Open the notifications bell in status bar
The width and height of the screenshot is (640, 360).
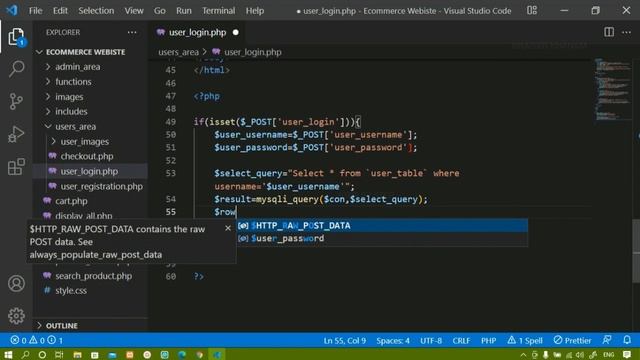click(627, 340)
